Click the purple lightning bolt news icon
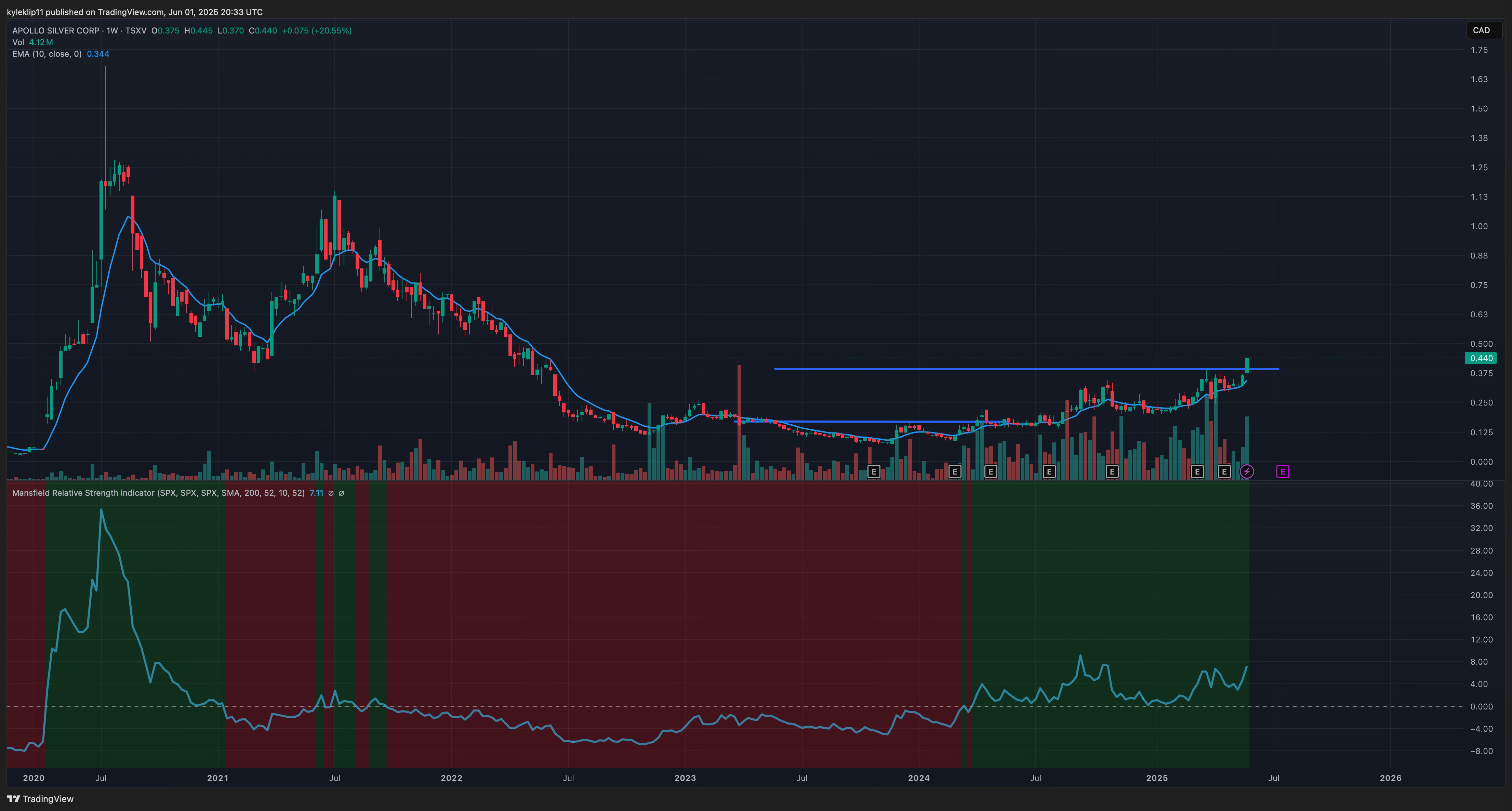The width and height of the screenshot is (1512, 811). coord(1247,471)
